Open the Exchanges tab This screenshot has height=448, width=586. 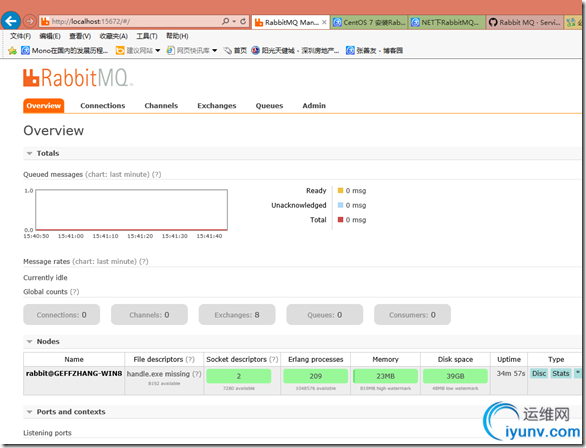click(x=217, y=106)
